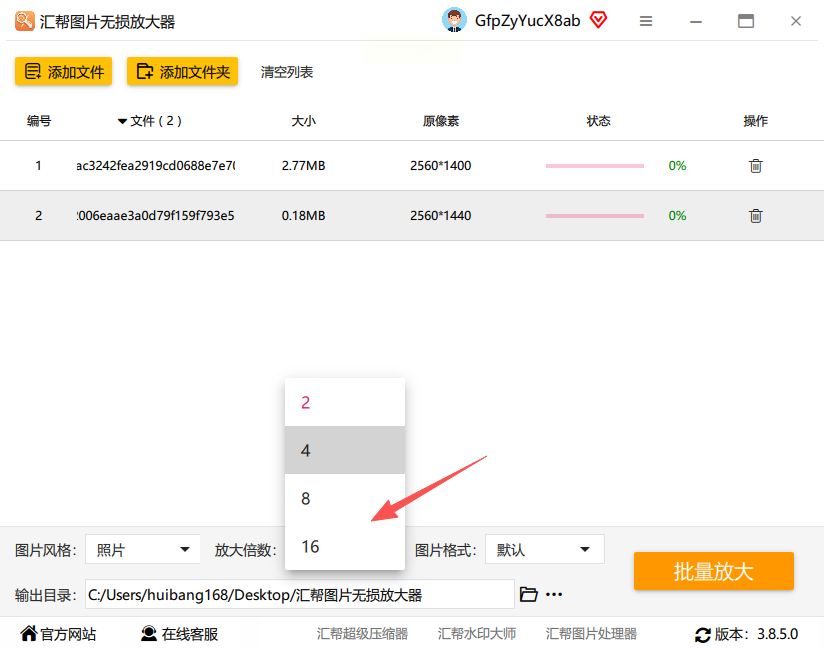
Task: Delete the second file with its trash icon
Action: point(755,216)
